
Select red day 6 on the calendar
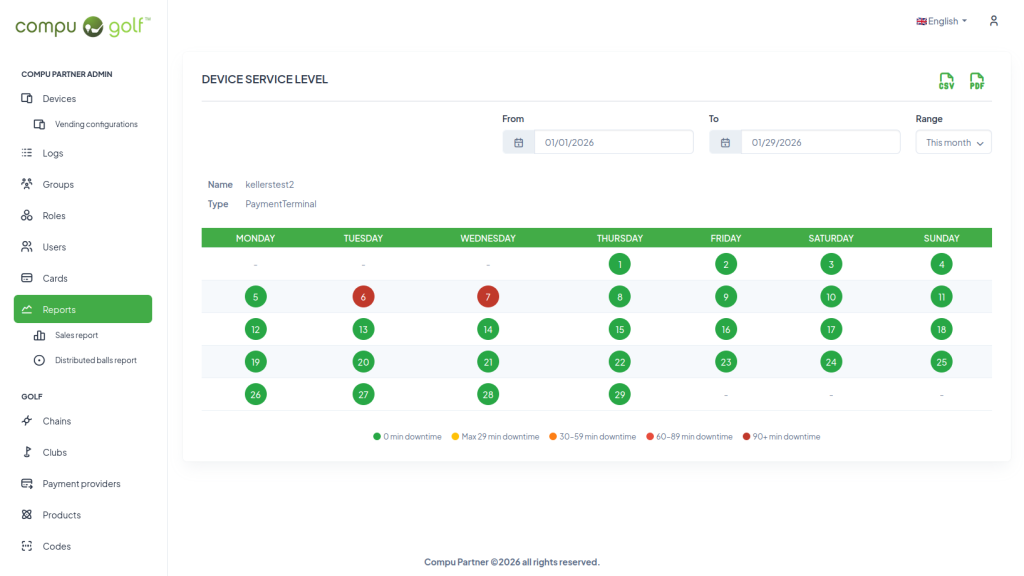(x=363, y=297)
